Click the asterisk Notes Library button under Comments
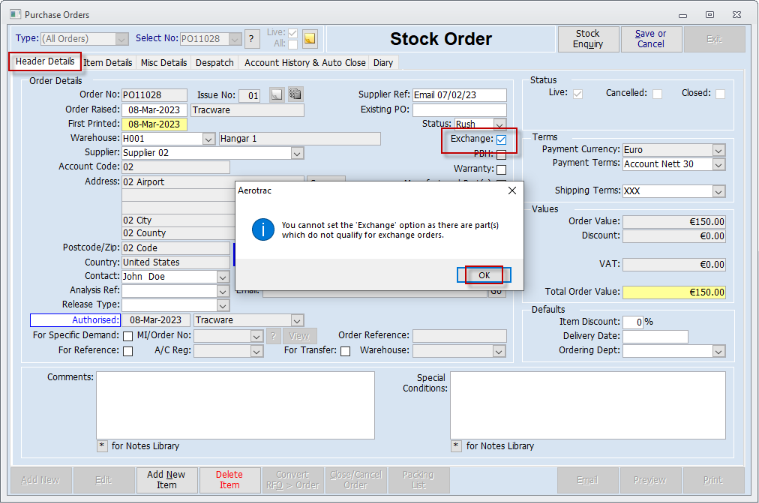 tap(102, 446)
